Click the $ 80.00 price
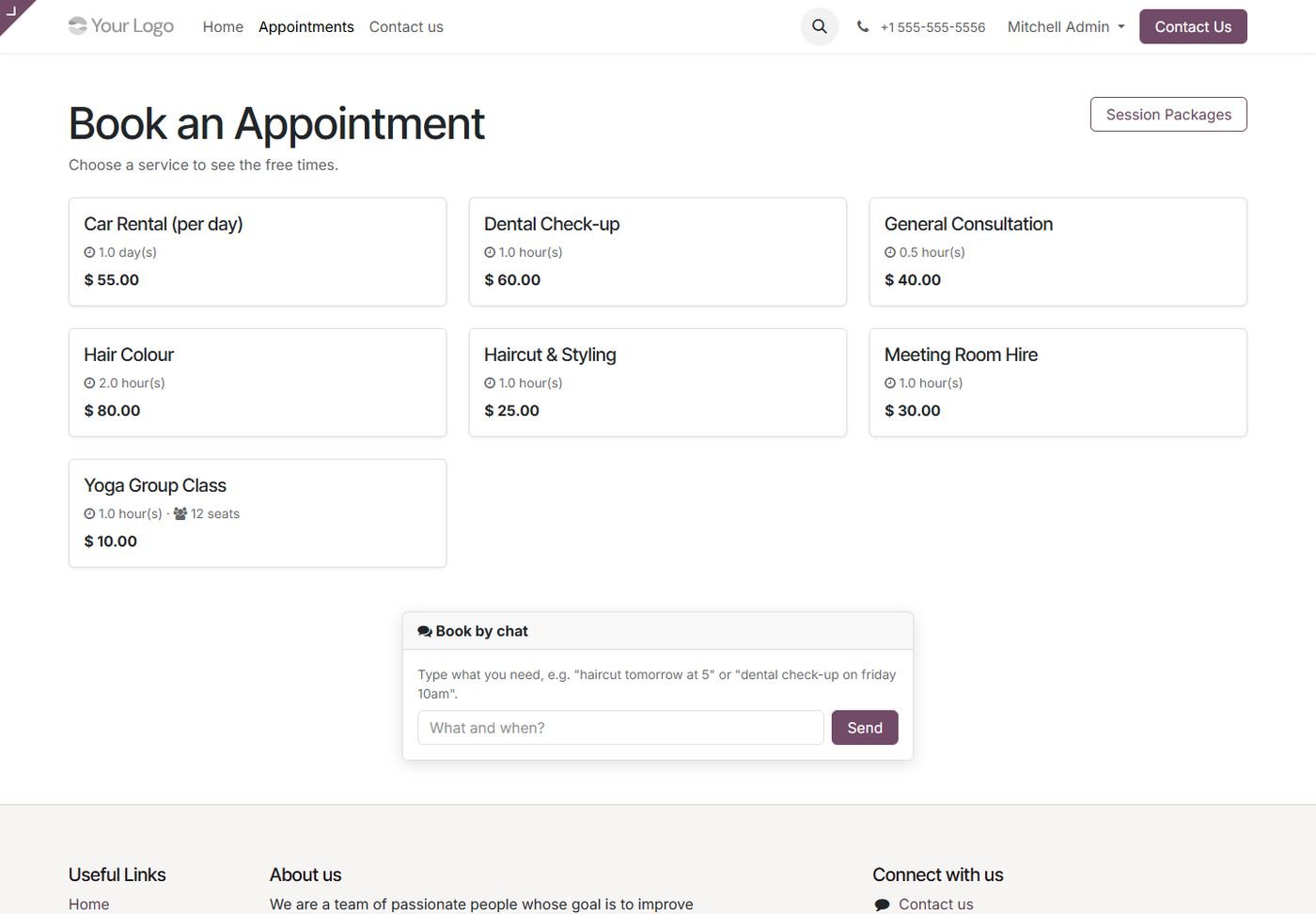The image size is (1316, 914). 112,411
